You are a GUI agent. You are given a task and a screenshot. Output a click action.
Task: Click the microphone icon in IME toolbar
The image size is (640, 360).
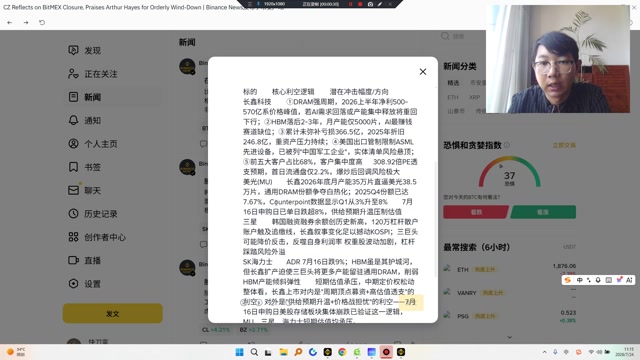point(598,280)
